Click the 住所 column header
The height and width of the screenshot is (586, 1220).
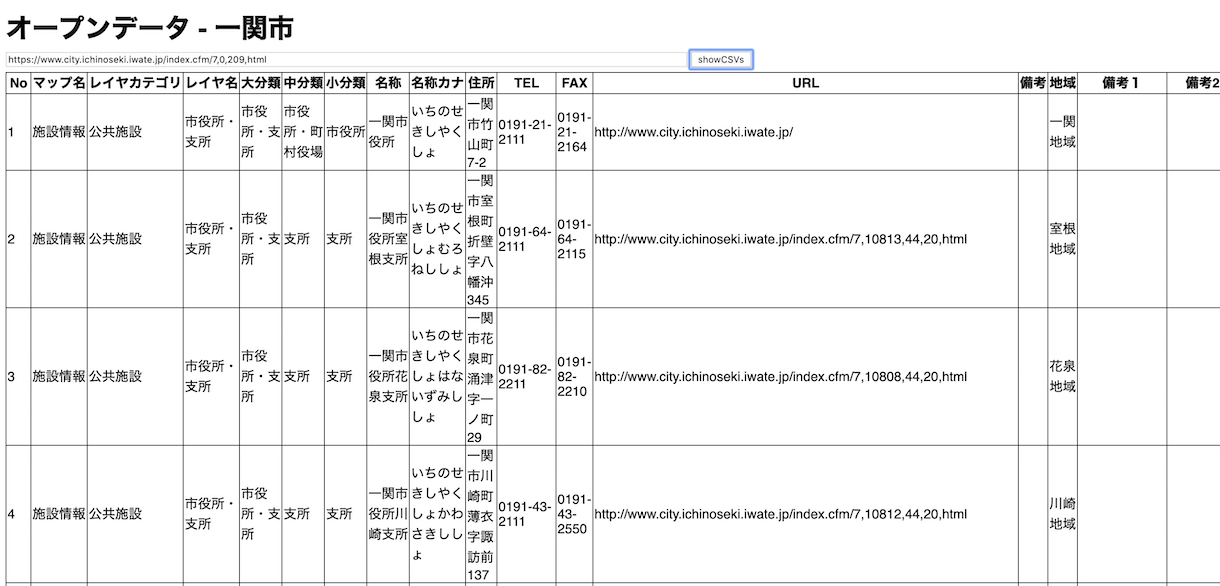tap(481, 83)
